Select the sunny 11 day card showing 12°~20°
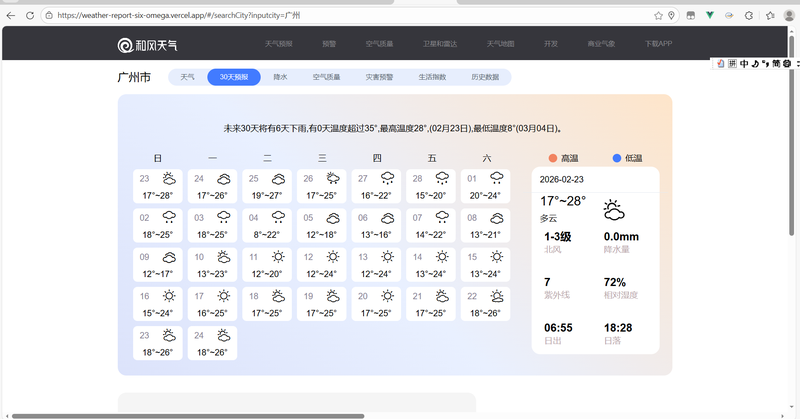 tap(267, 265)
